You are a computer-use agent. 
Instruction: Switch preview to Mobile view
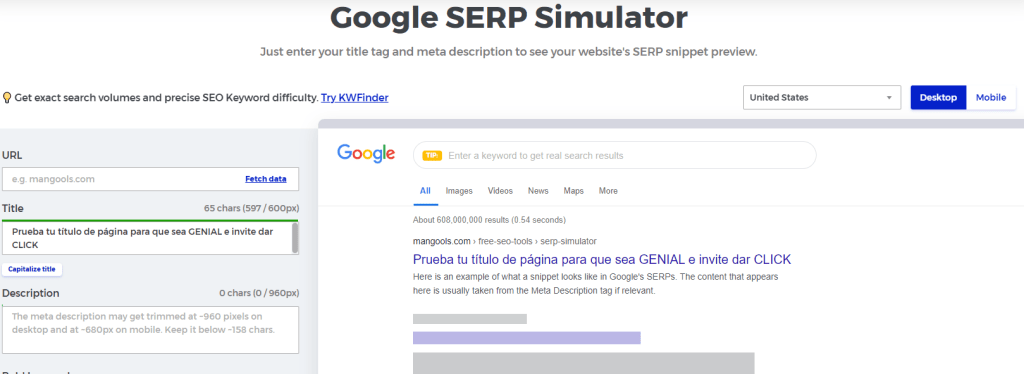(991, 97)
